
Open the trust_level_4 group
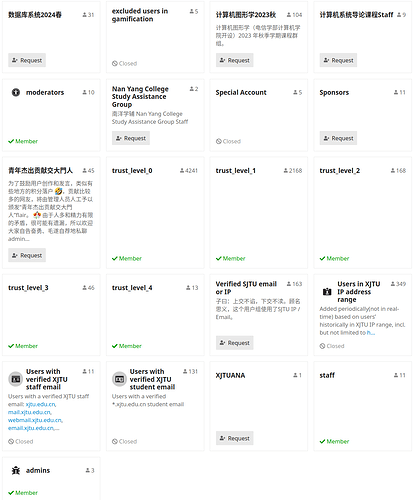tap(132, 288)
